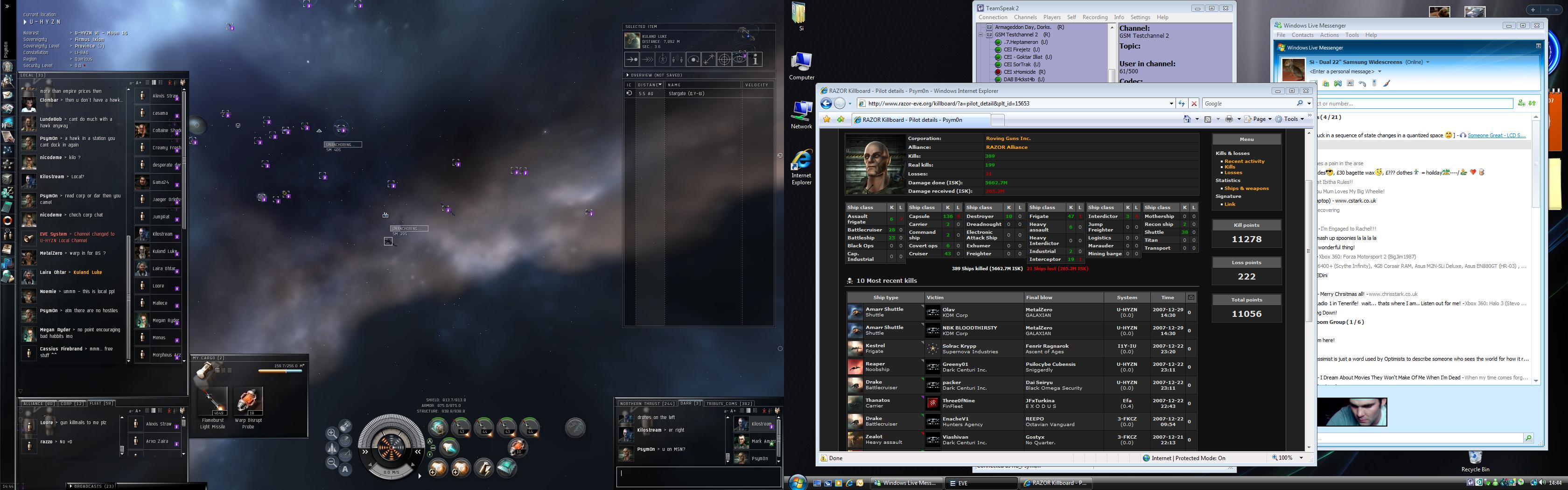Open the Losses link in the killboard menu
Image resolution: width=1568 pixels, height=490 pixels.
point(1233,173)
